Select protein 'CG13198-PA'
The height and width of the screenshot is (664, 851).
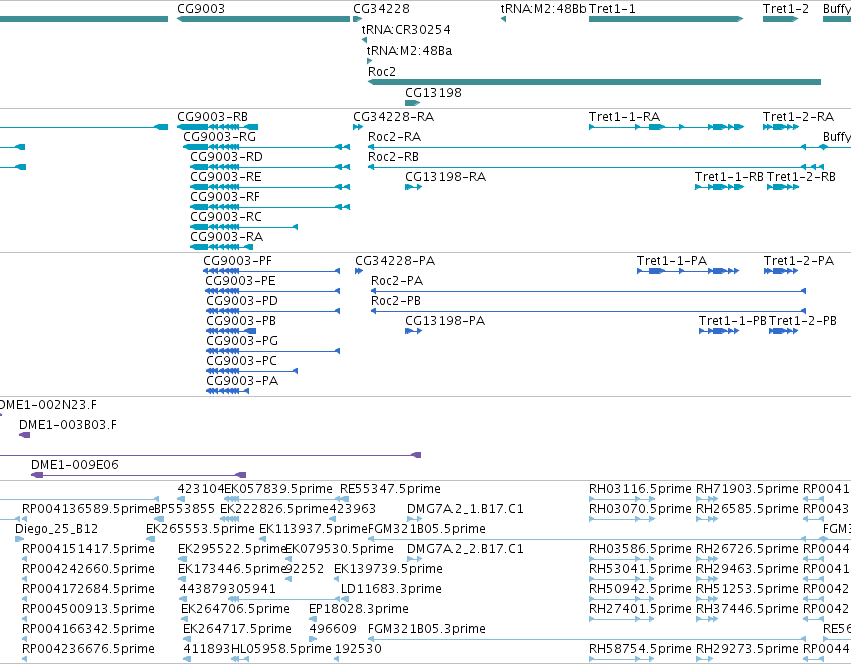tap(445, 321)
